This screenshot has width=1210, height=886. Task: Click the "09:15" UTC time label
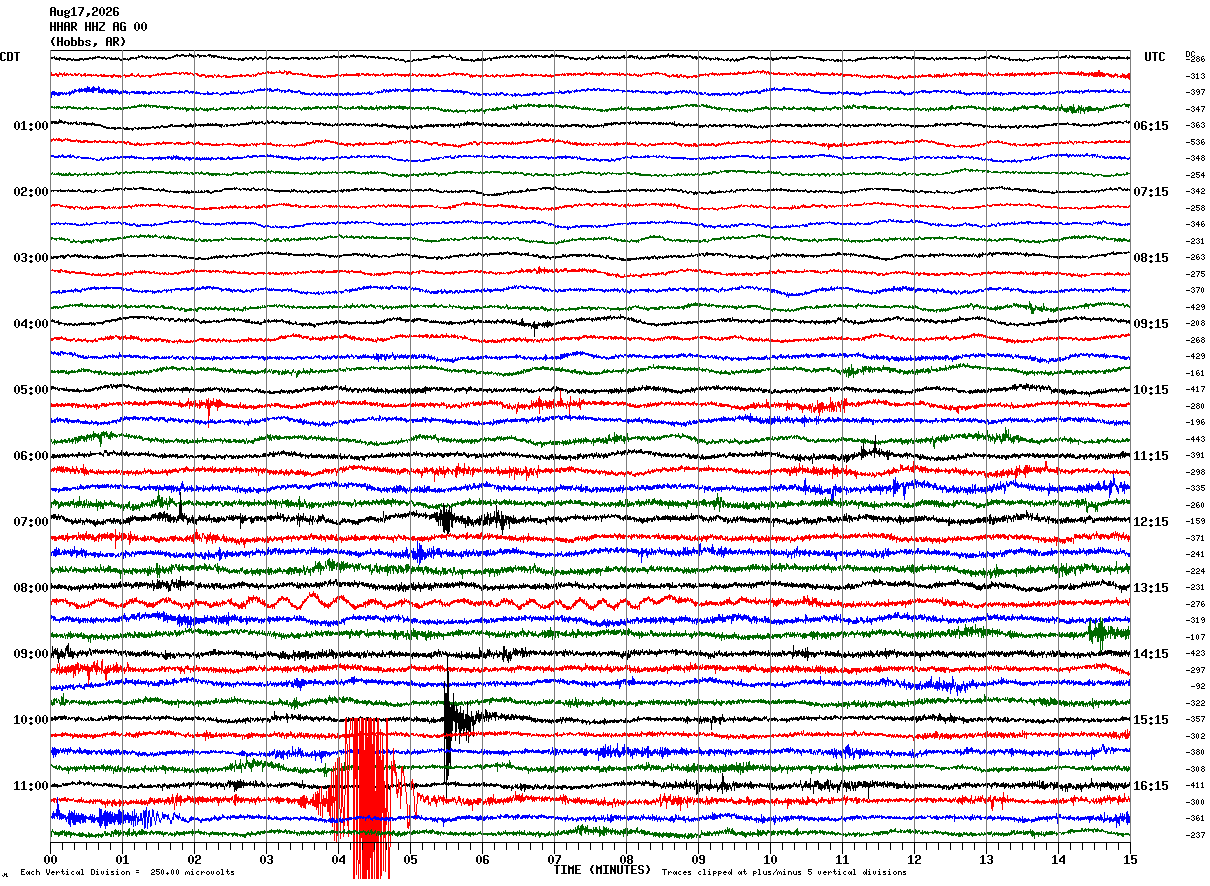(x=1151, y=324)
